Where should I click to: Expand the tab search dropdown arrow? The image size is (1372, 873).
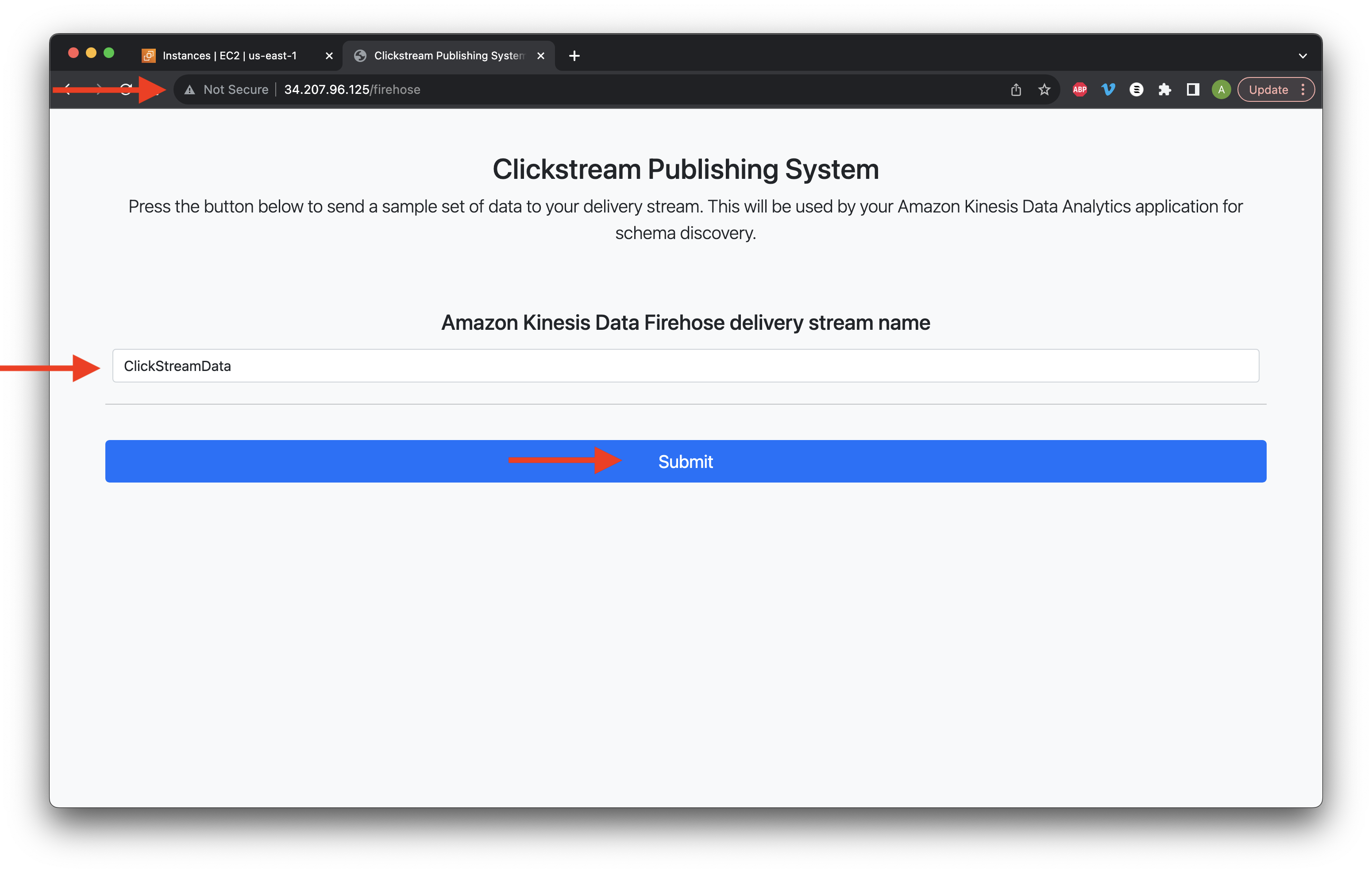tap(1303, 56)
